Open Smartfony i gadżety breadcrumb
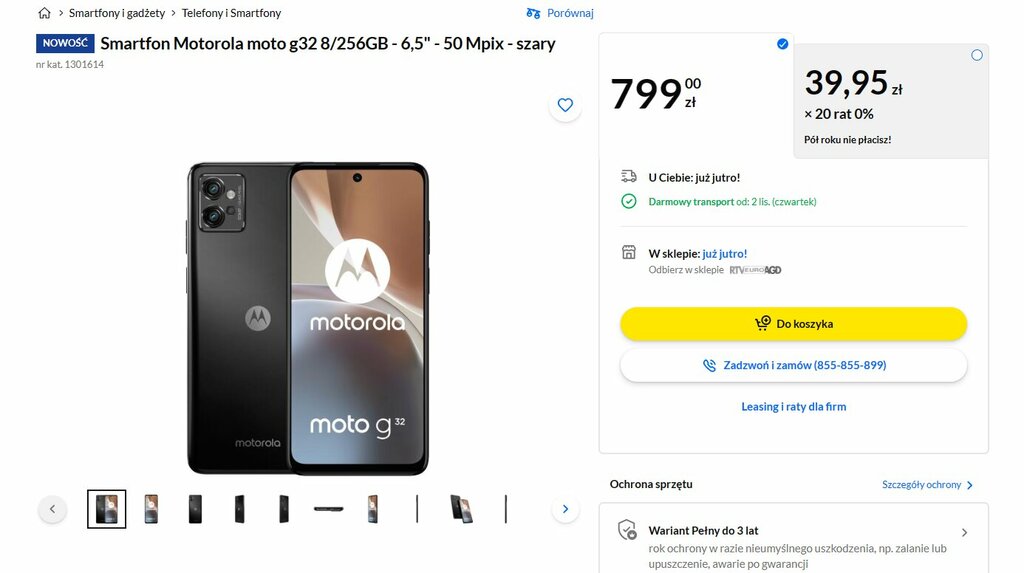This screenshot has height=573, width=1024. [x=117, y=13]
